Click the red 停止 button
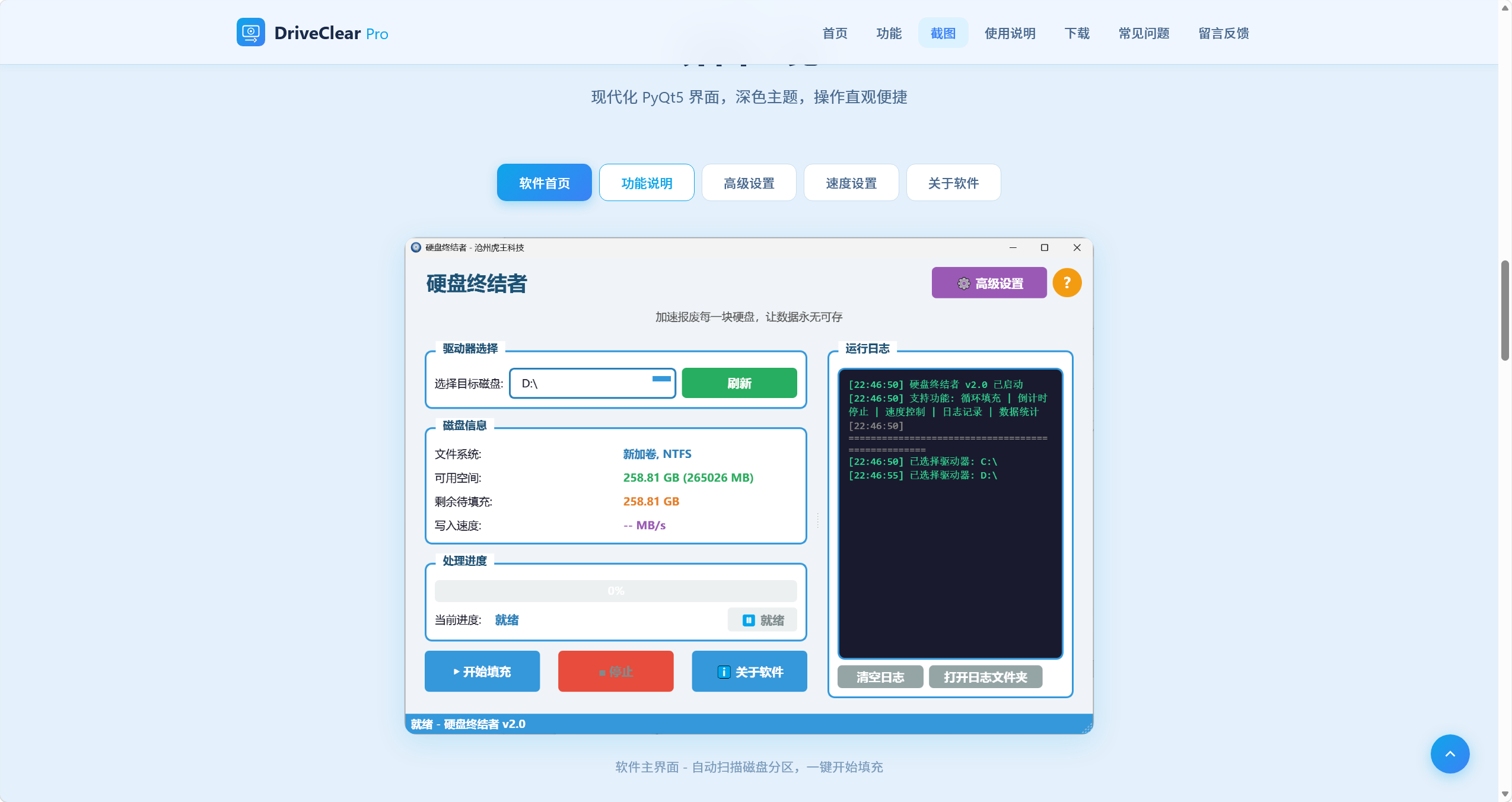This screenshot has height=802, width=1512. [x=616, y=671]
